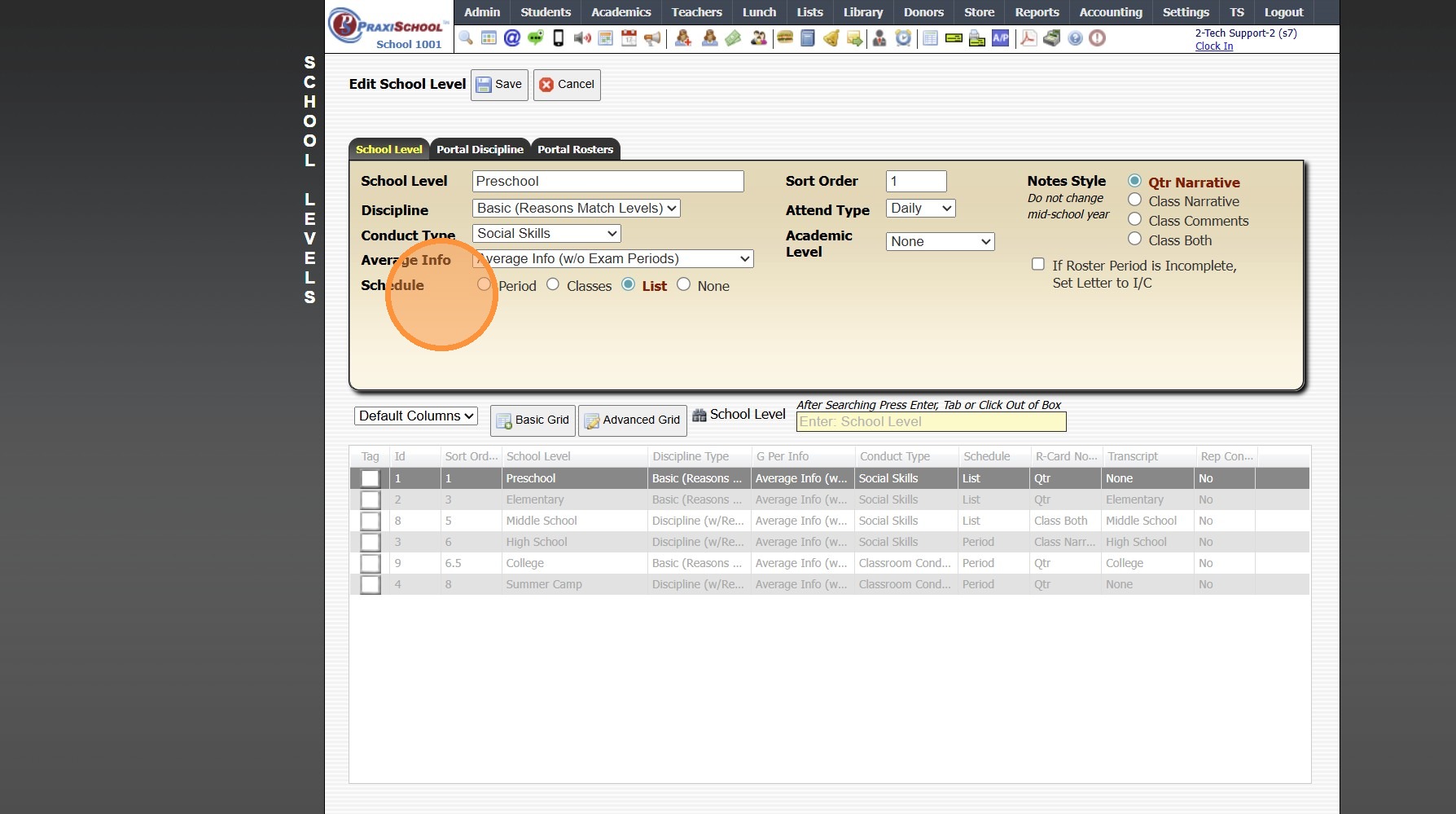The height and width of the screenshot is (814, 1456).
Task: Click Logout in the top menu
Action: point(1283,12)
